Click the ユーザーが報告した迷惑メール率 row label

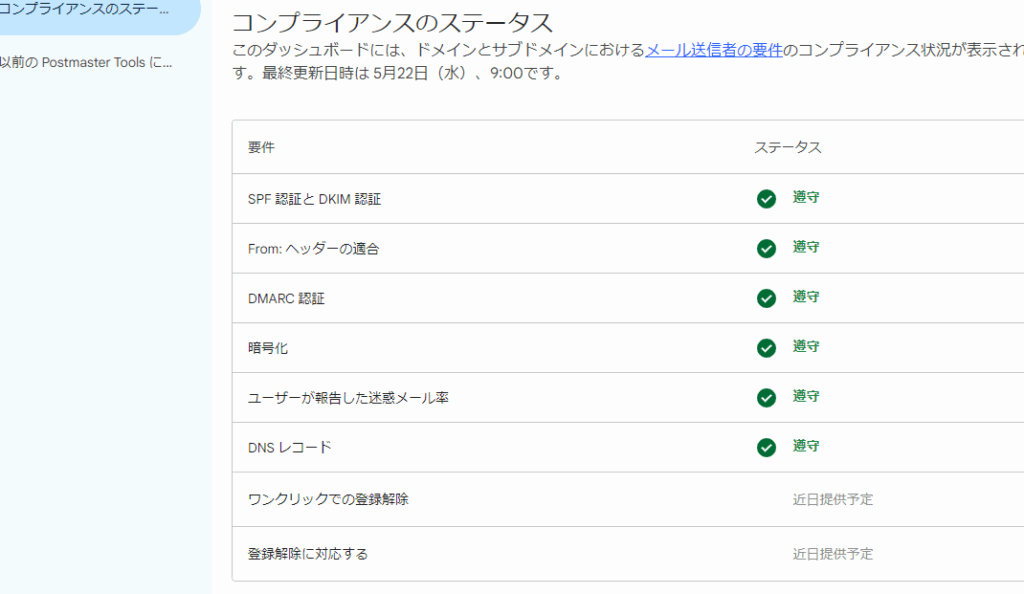(348, 398)
